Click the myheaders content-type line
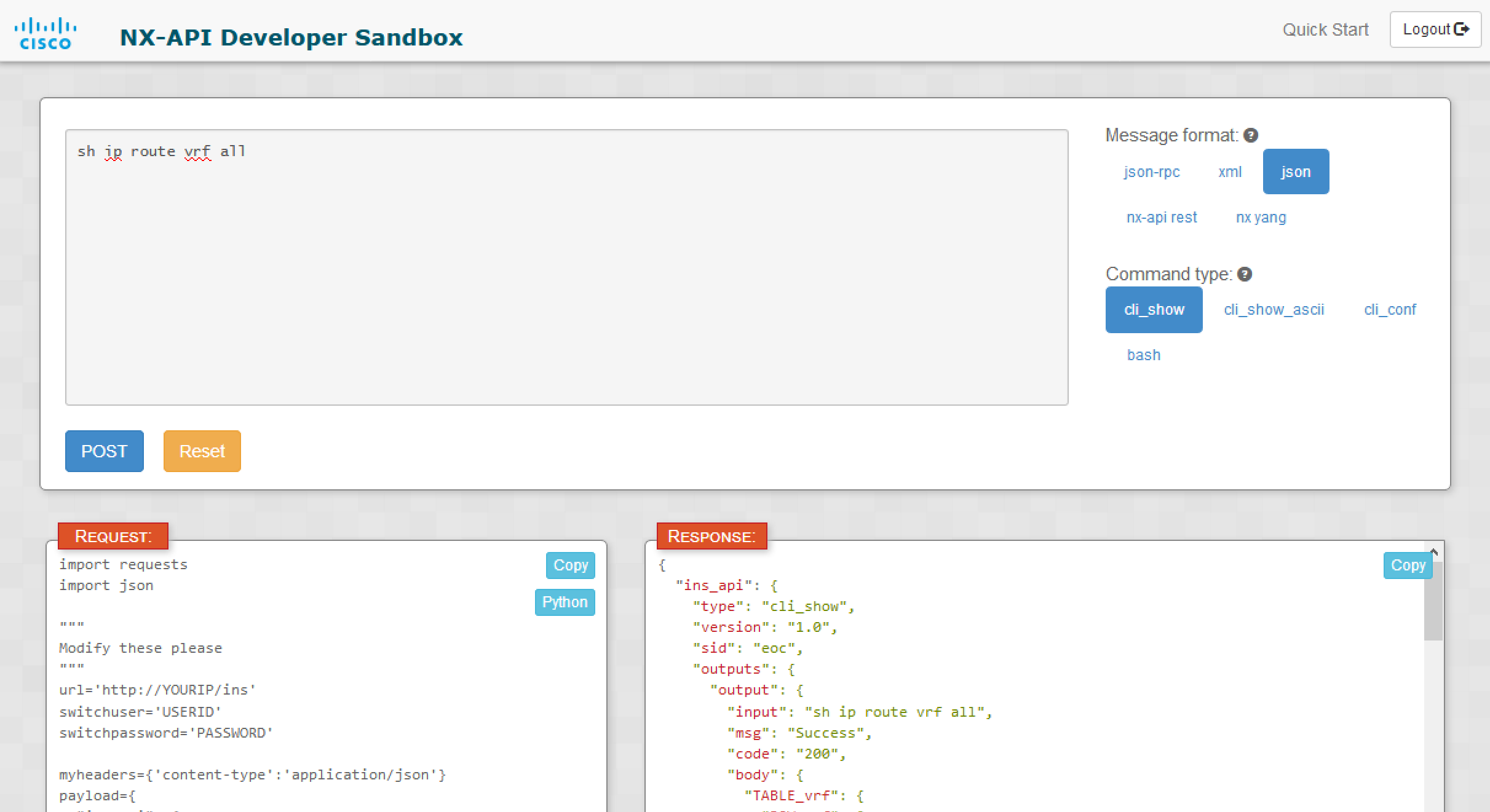Viewport: 1490px width, 812px height. pos(252,775)
